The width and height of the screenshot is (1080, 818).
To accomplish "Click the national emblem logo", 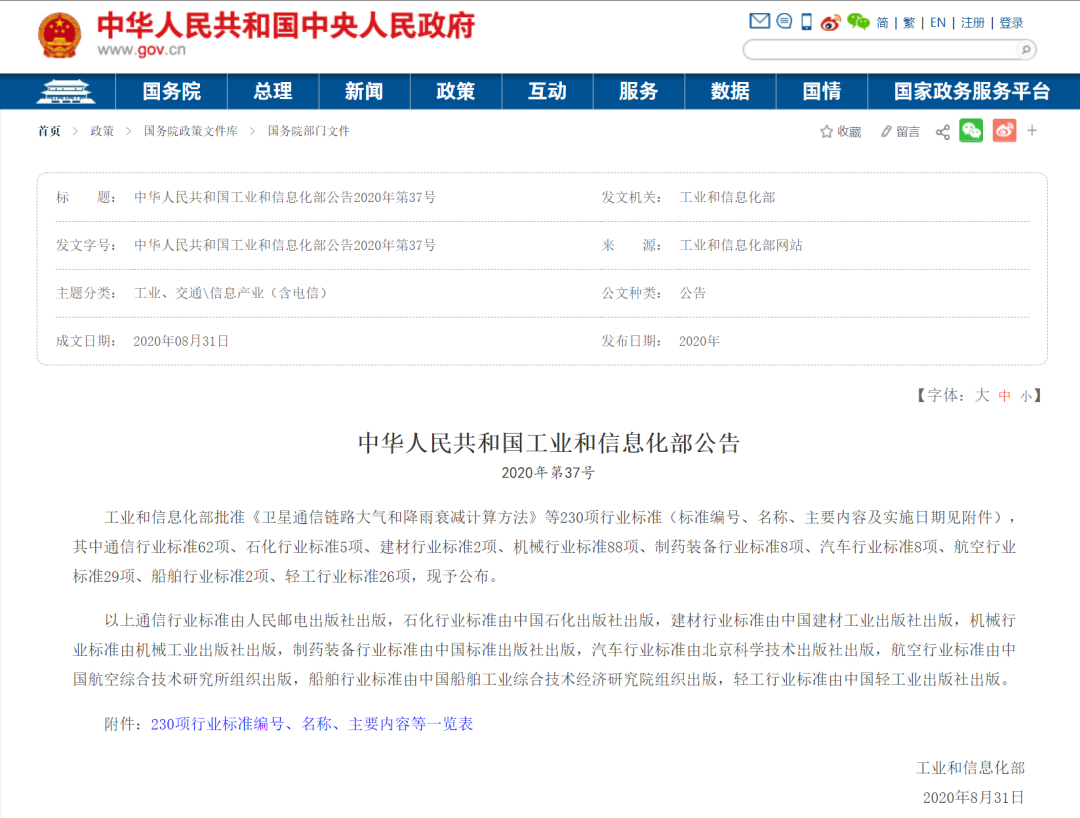I will 60,35.
